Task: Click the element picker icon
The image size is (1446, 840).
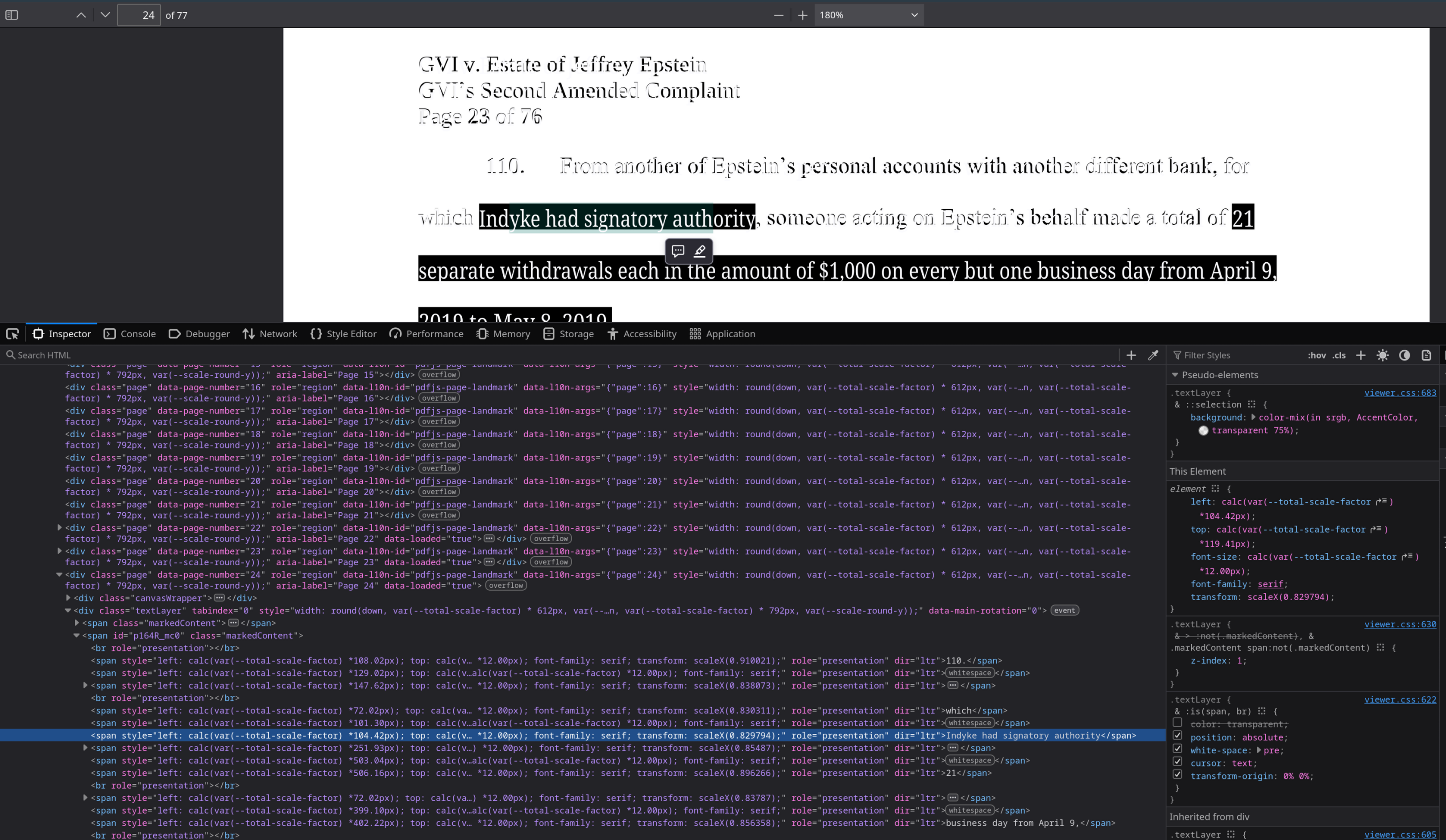Action: pos(12,334)
